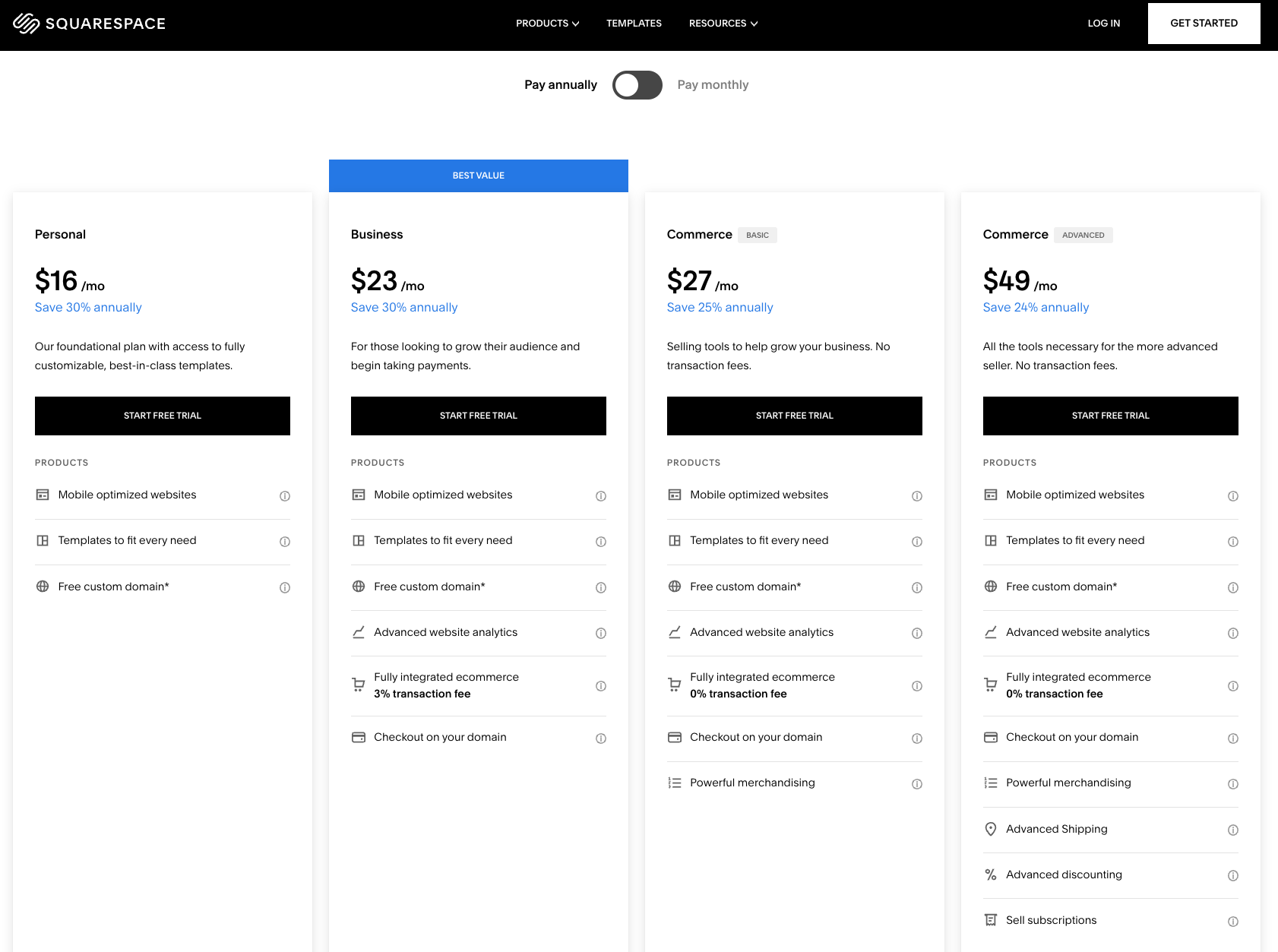1278x952 pixels.
Task: Click the Log In link
Action: pos(1104,24)
